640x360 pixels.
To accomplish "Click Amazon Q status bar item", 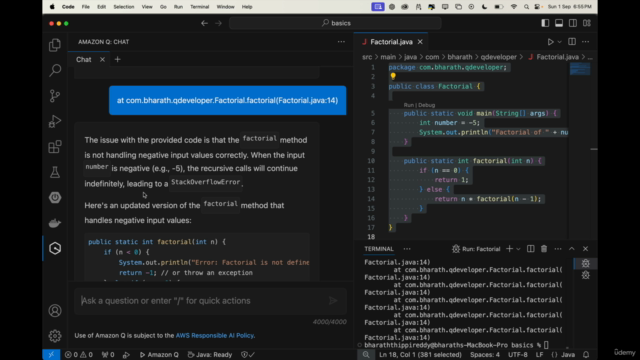I will tap(159, 355).
